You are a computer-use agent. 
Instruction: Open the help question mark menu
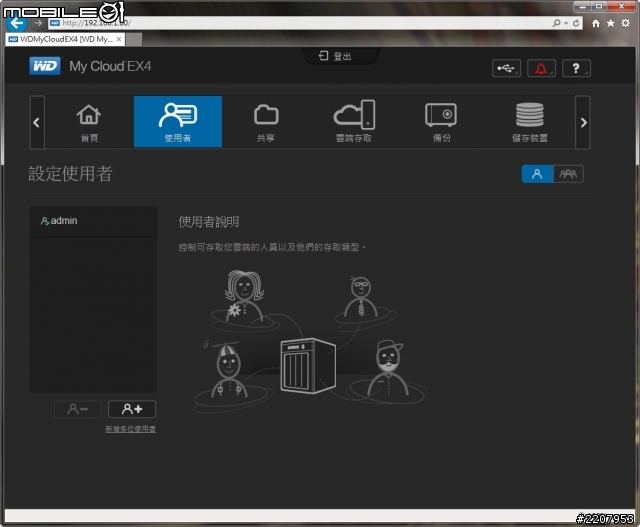[x=576, y=68]
